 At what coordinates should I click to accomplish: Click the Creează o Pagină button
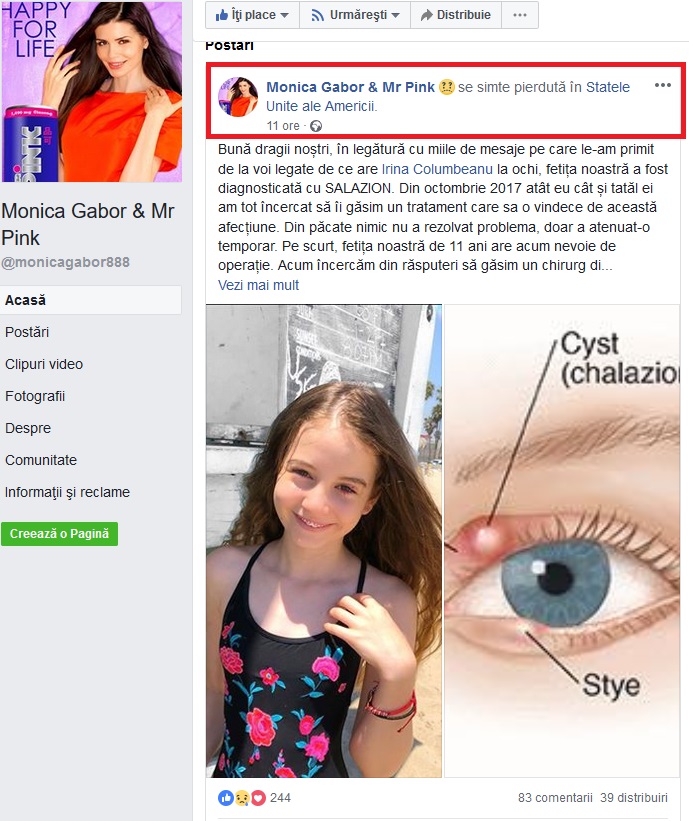click(x=59, y=534)
